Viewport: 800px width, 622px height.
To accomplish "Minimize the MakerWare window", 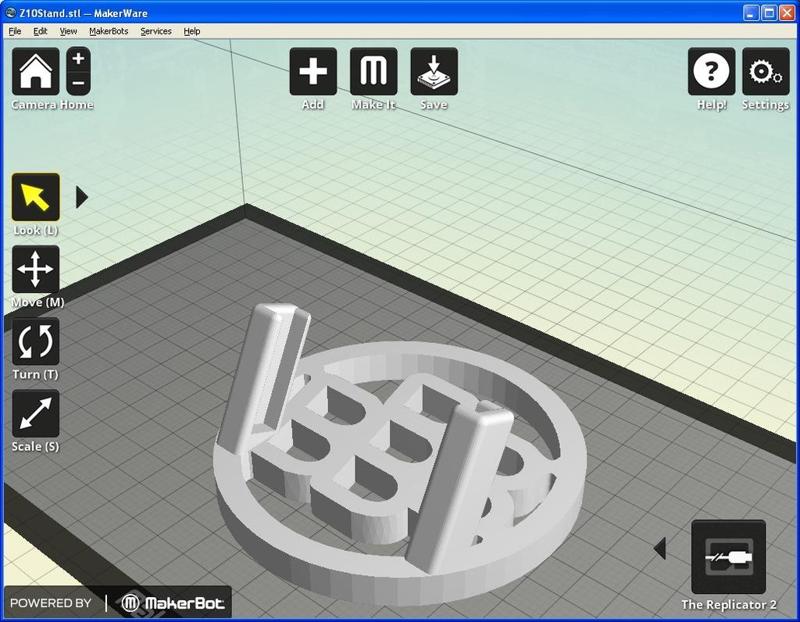I will pos(751,13).
